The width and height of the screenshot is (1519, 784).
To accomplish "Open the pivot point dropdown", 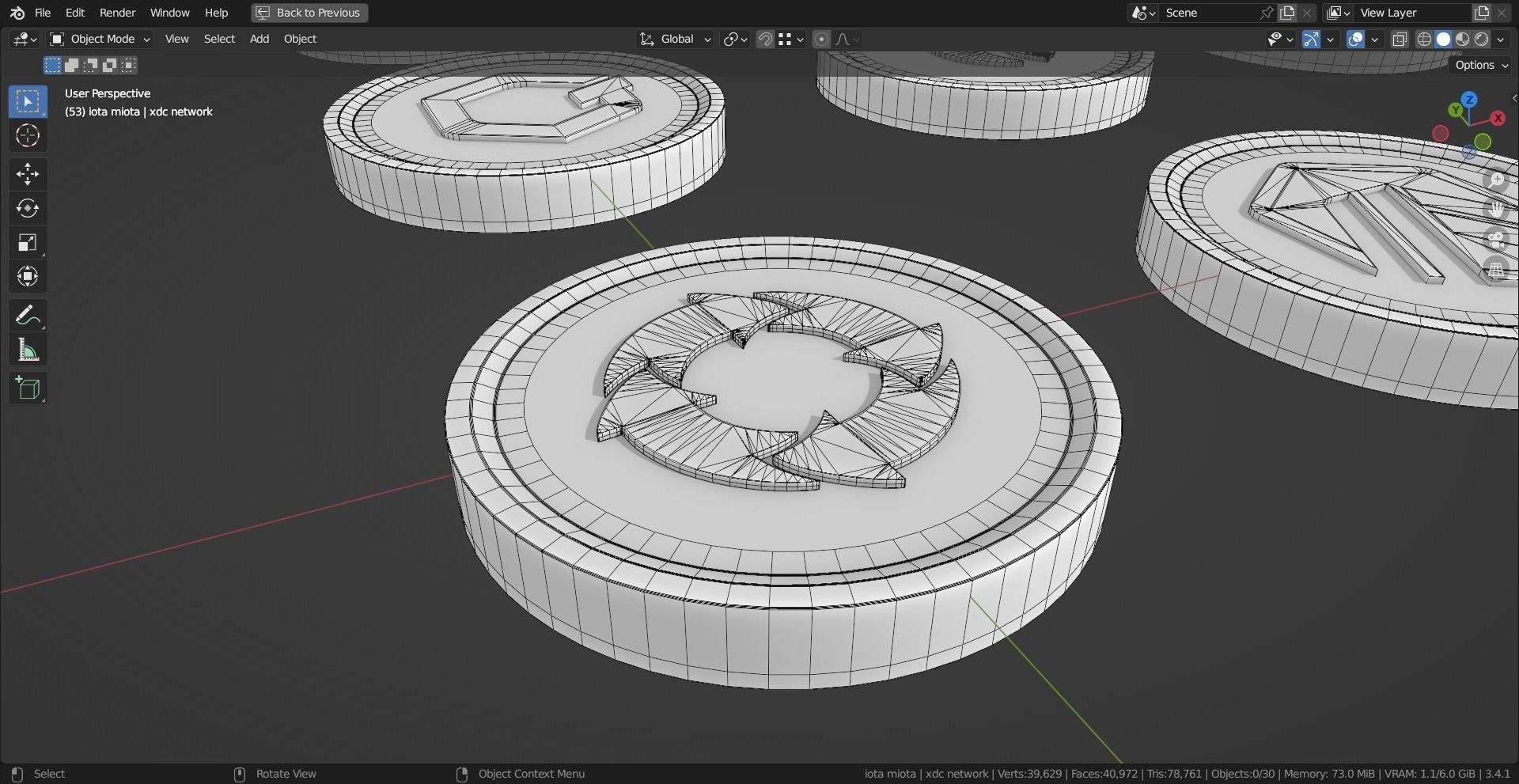I will (735, 39).
